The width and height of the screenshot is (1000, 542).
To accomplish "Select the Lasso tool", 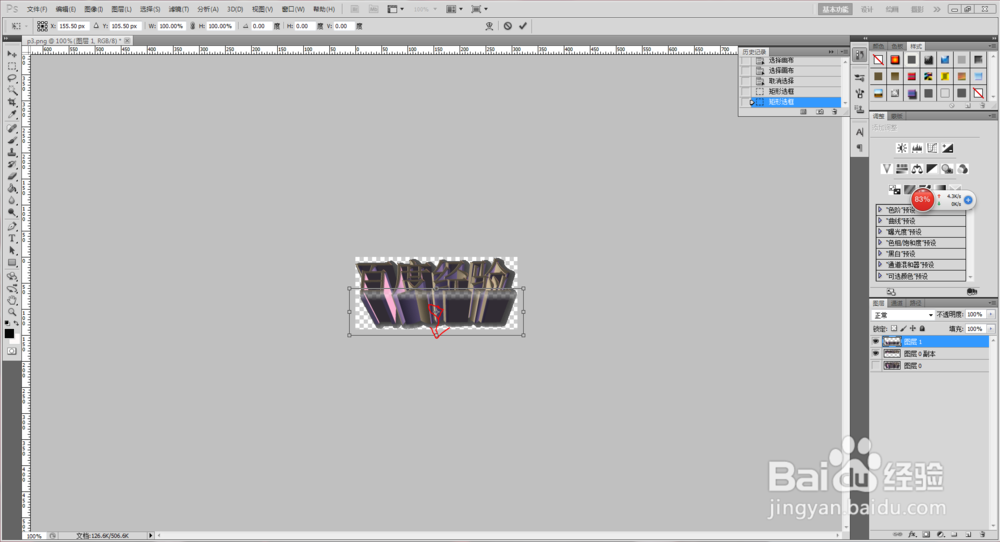I will [x=11, y=78].
